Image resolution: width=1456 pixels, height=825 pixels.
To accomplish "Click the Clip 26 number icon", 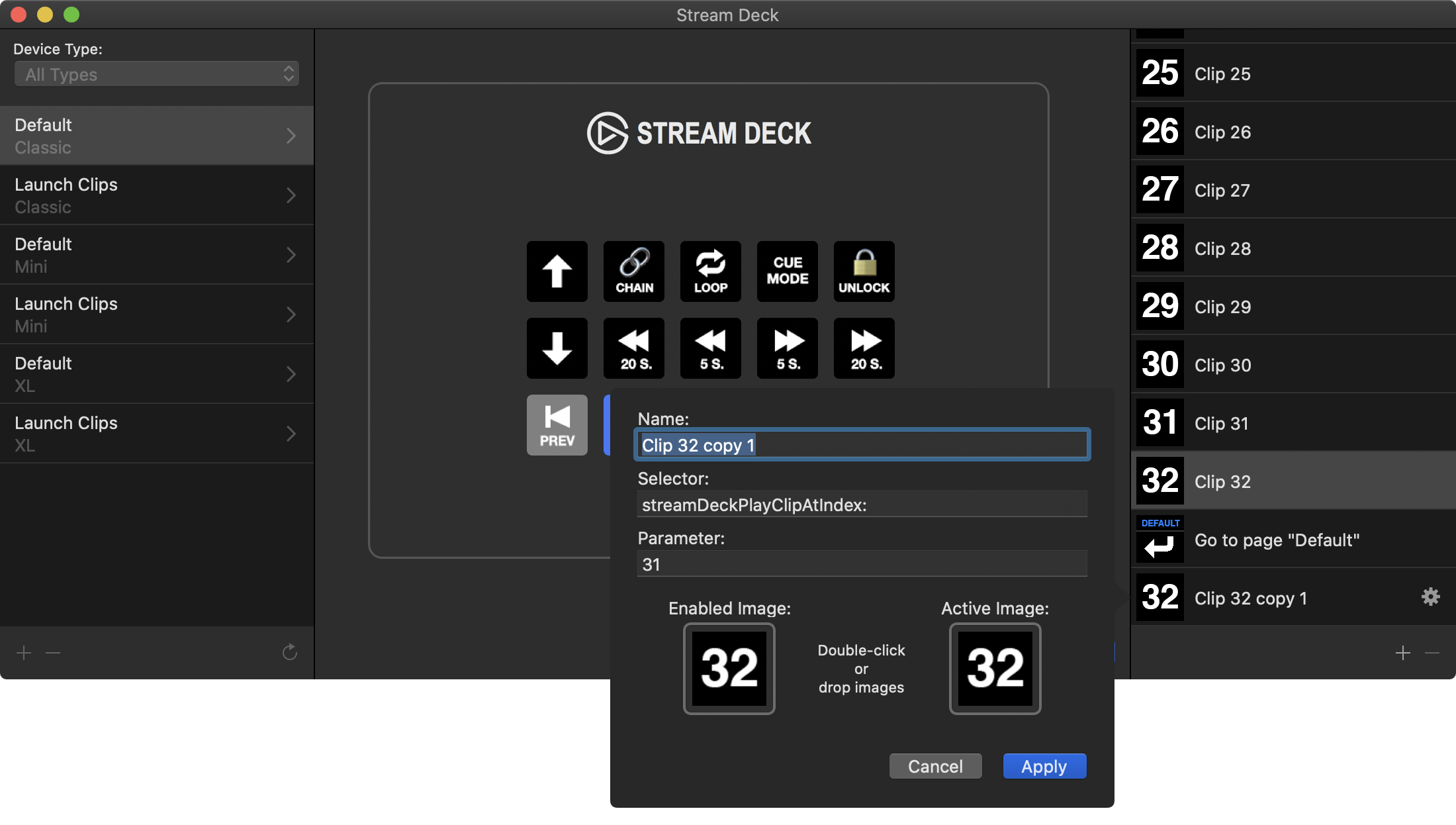I will [x=1160, y=131].
